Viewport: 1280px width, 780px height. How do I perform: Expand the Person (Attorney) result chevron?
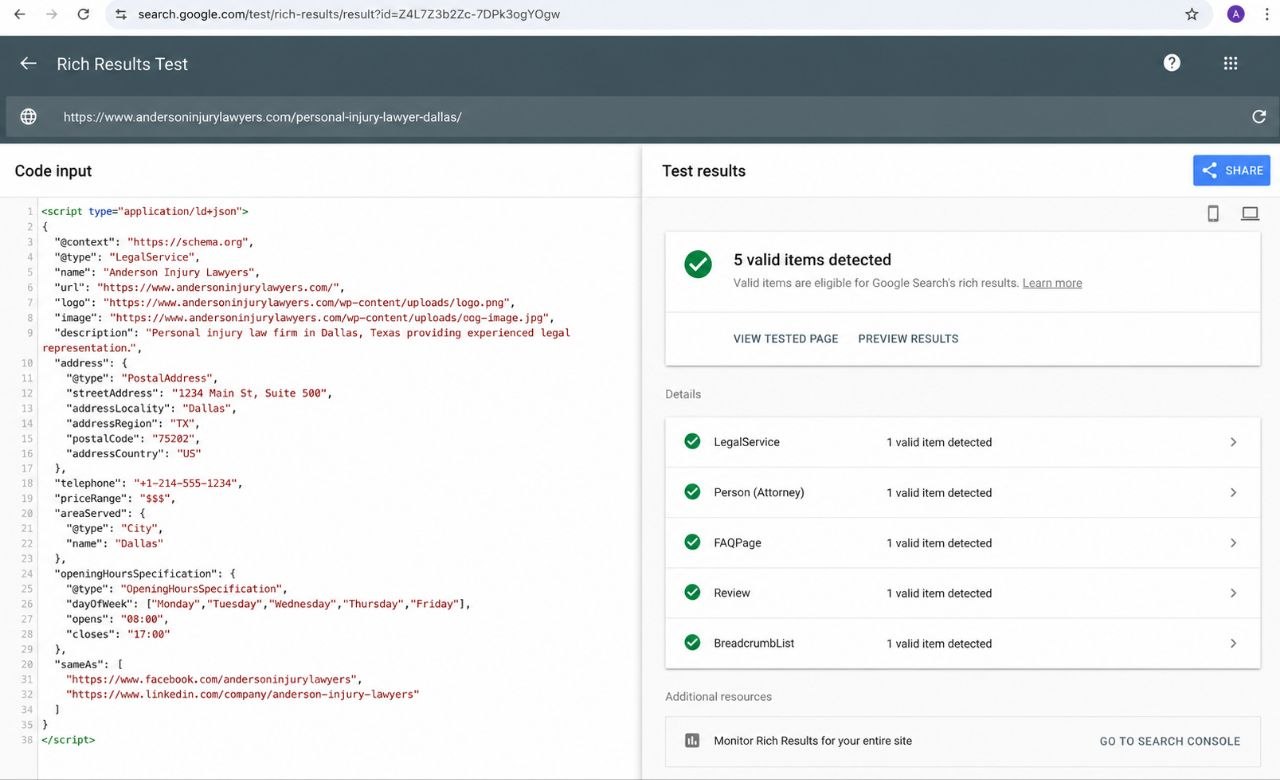(x=1233, y=492)
